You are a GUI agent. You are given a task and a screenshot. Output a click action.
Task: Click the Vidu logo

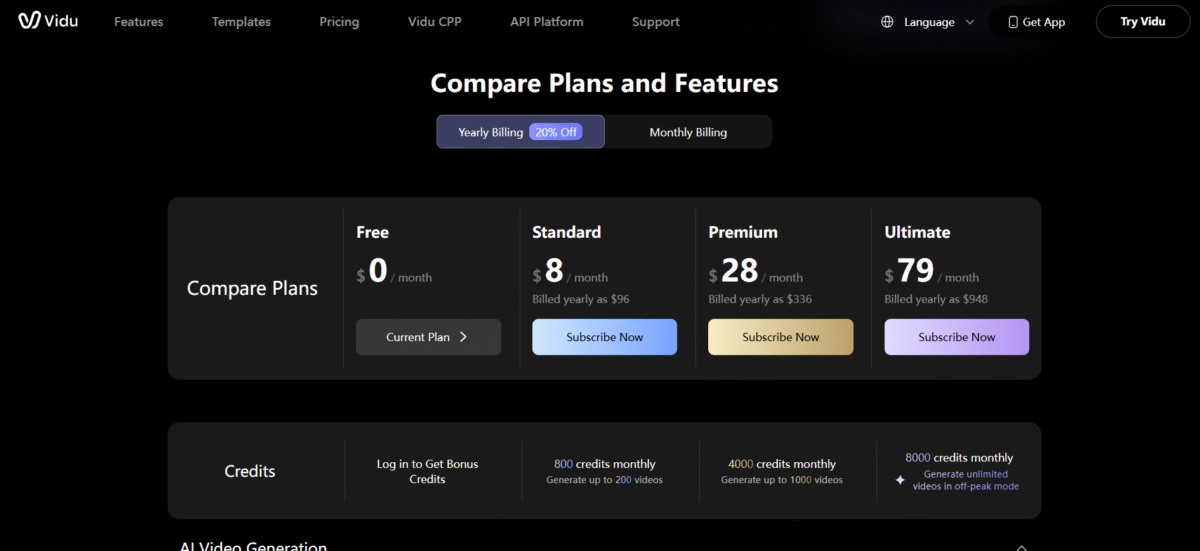point(48,21)
